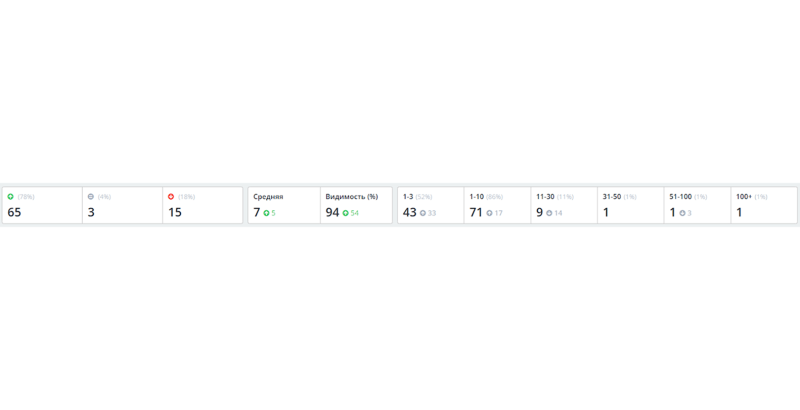
Task: Click the green change icon beside visibility 94
Action: (346, 213)
